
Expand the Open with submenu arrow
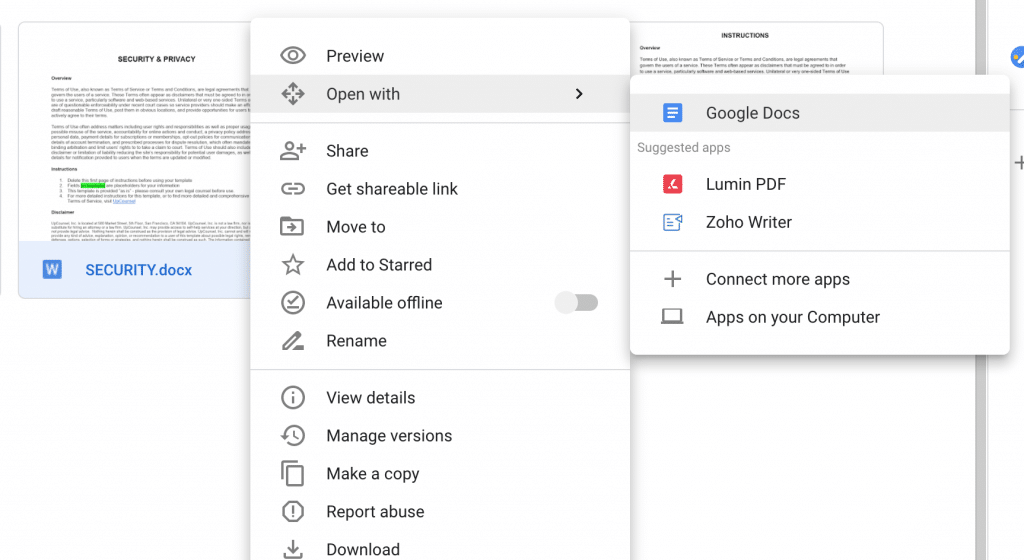coord(578,94)
